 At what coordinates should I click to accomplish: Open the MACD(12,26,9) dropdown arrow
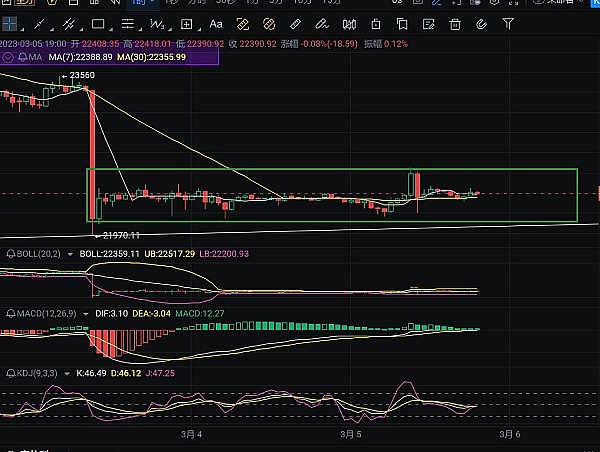(86, 314)
